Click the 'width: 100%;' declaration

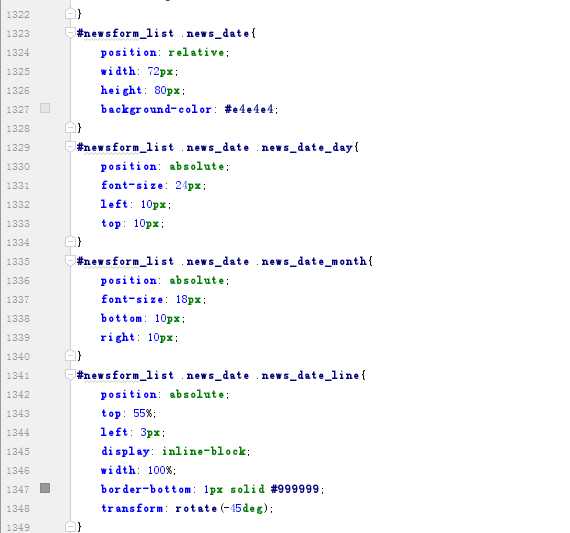pyautogui.click(x=139, y=470)
